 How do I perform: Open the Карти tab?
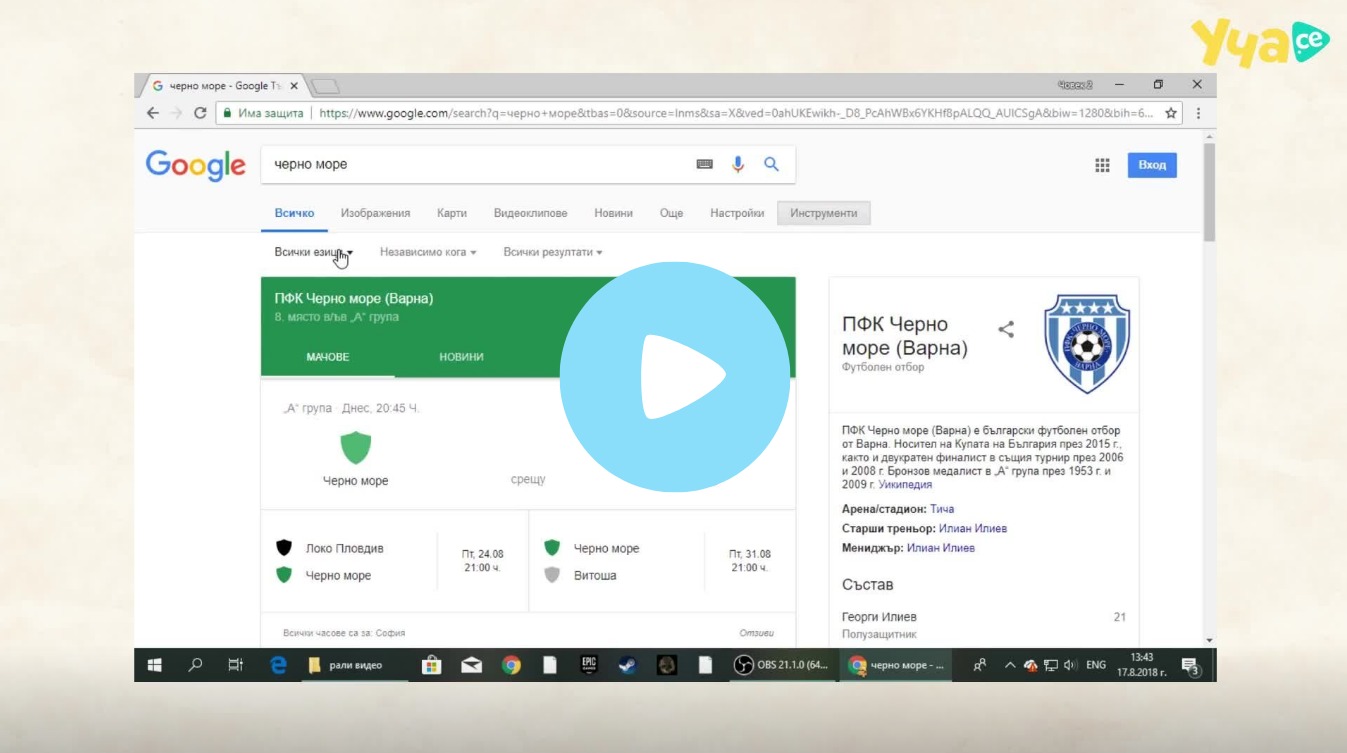[452, 213]
